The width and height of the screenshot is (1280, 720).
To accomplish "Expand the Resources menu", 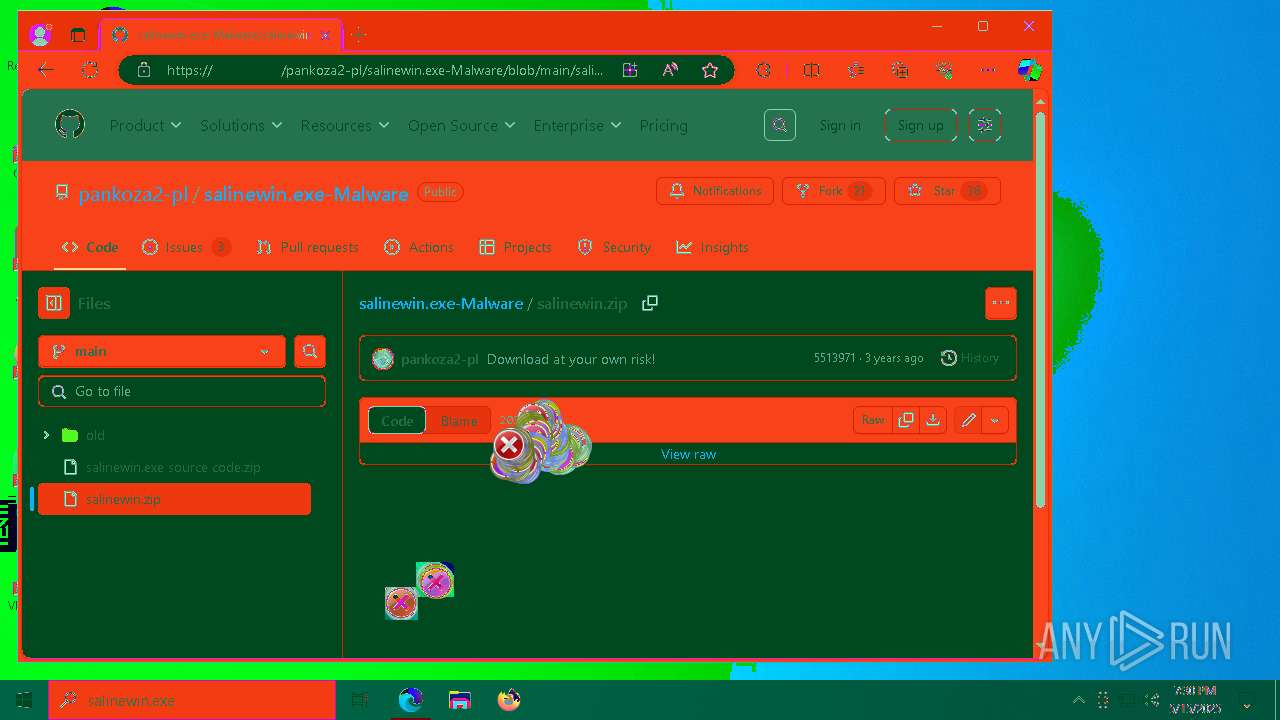I will point(345,125).
